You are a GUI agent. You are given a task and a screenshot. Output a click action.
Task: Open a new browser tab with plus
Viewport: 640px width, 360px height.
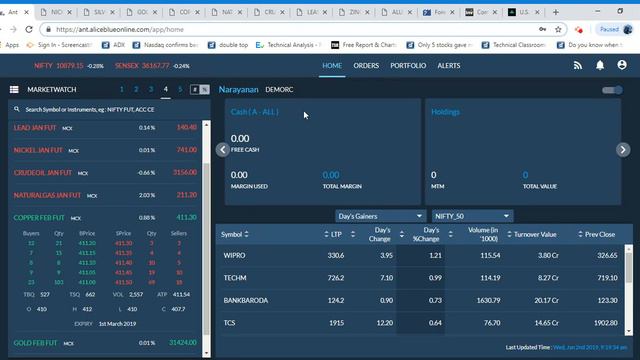556,12
